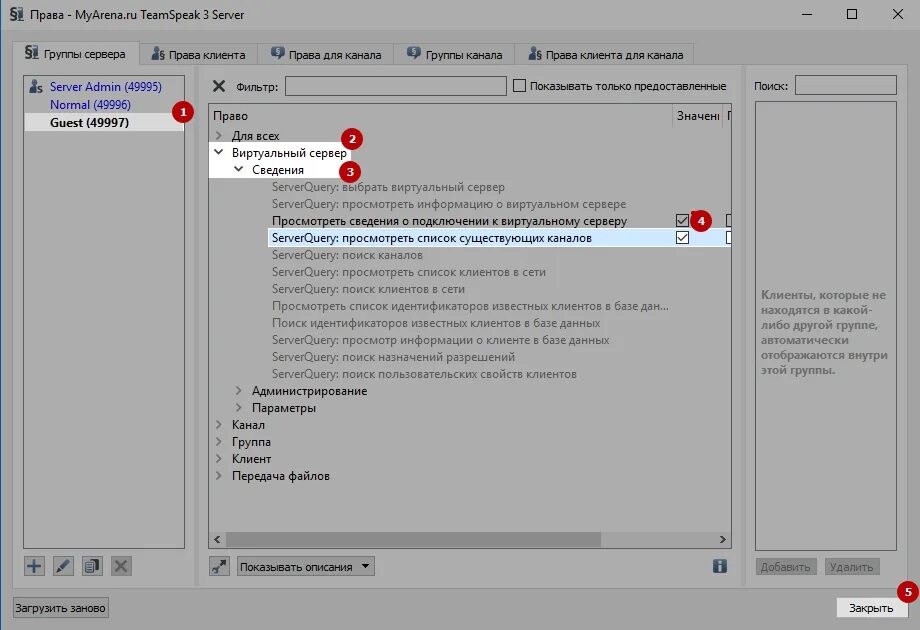Select 'ServerQuery: просмотр информации о клиенте' row

440,340
